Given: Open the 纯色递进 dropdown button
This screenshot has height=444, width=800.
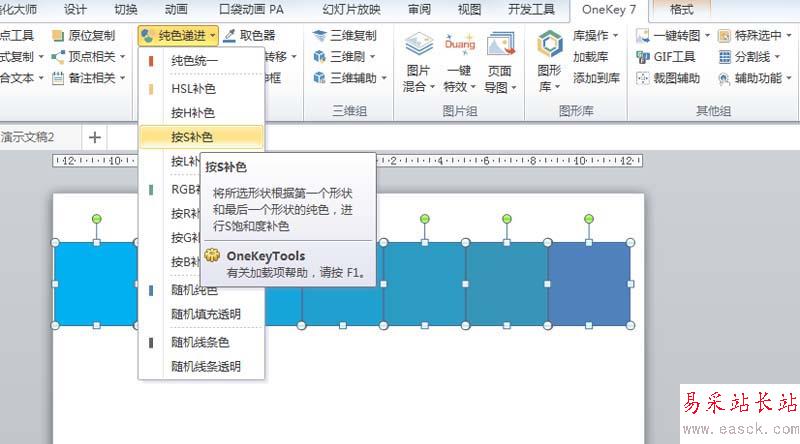Looking at the screenshot, I should pos(178,35).
